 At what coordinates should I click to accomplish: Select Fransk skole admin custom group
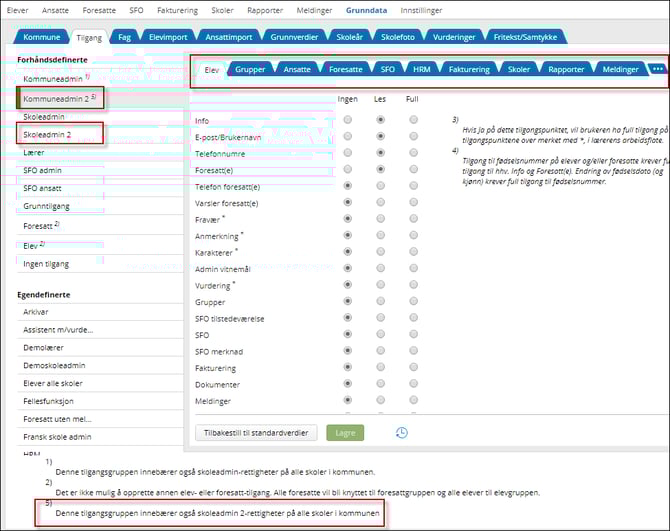pos(57,437)
